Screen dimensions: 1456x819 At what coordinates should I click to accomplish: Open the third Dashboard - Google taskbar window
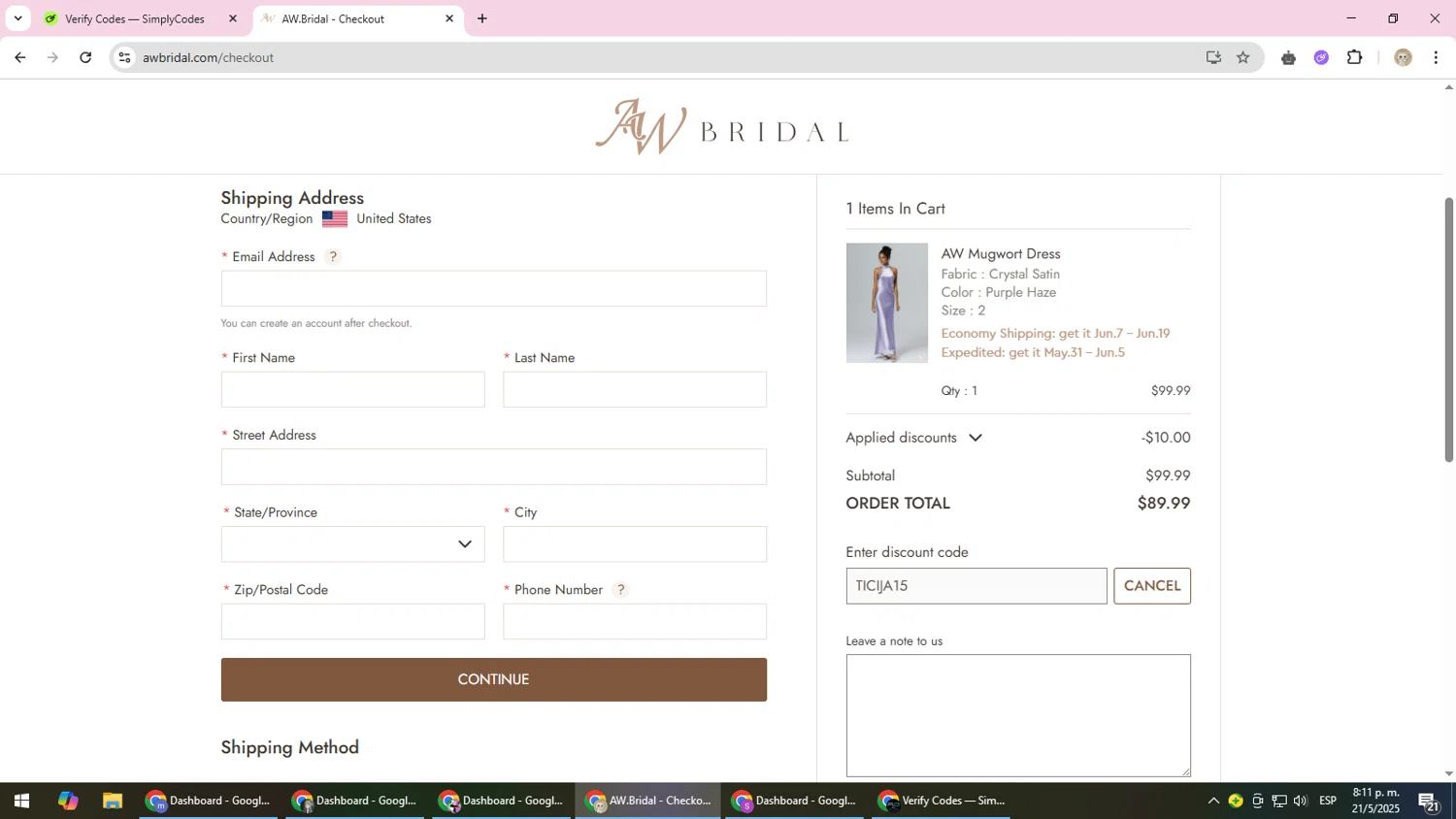click(501, 801)
